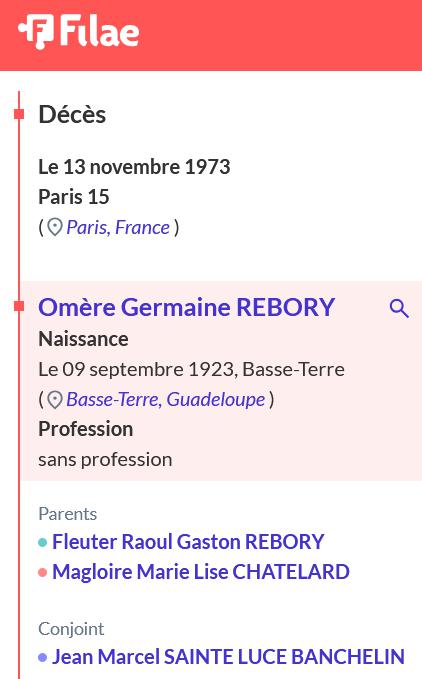Click the Conjoint section label

point(71,629)
